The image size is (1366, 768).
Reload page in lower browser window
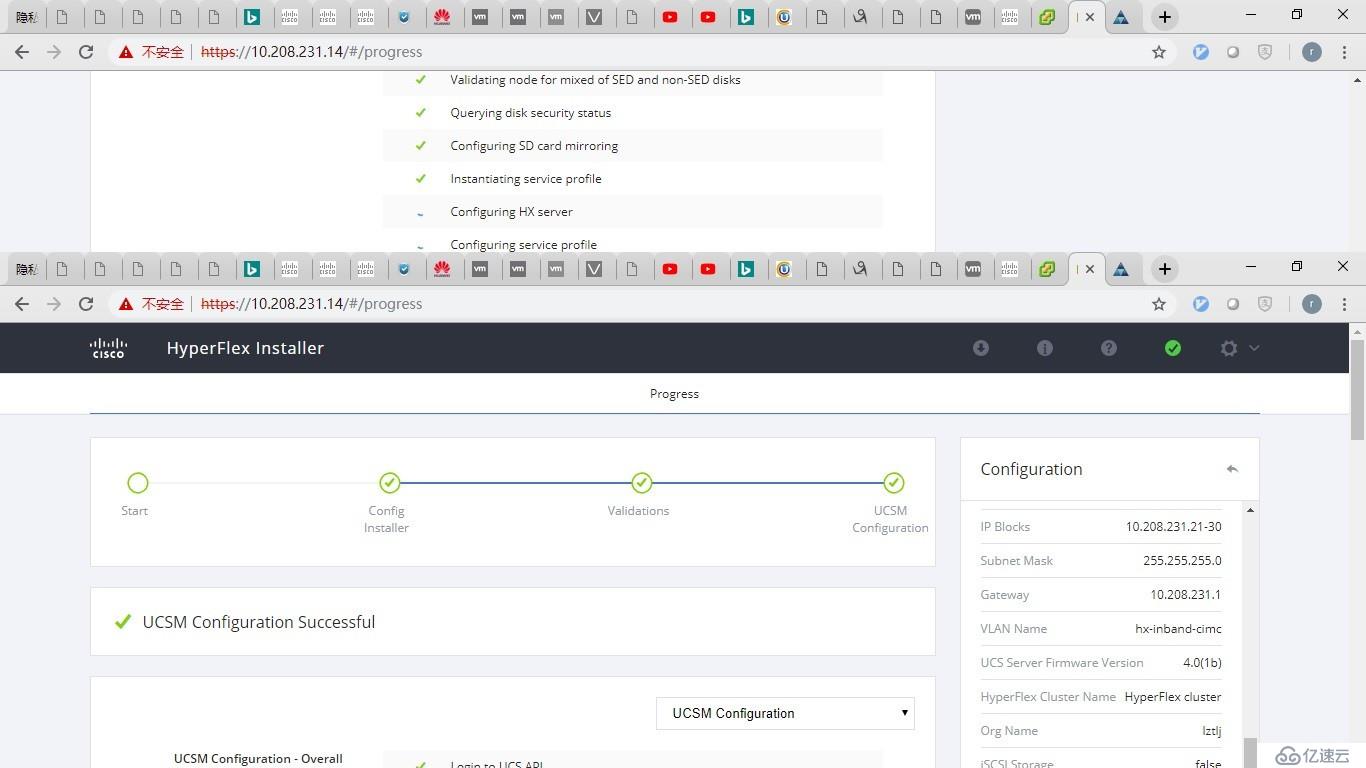click(x=86, y=304)
